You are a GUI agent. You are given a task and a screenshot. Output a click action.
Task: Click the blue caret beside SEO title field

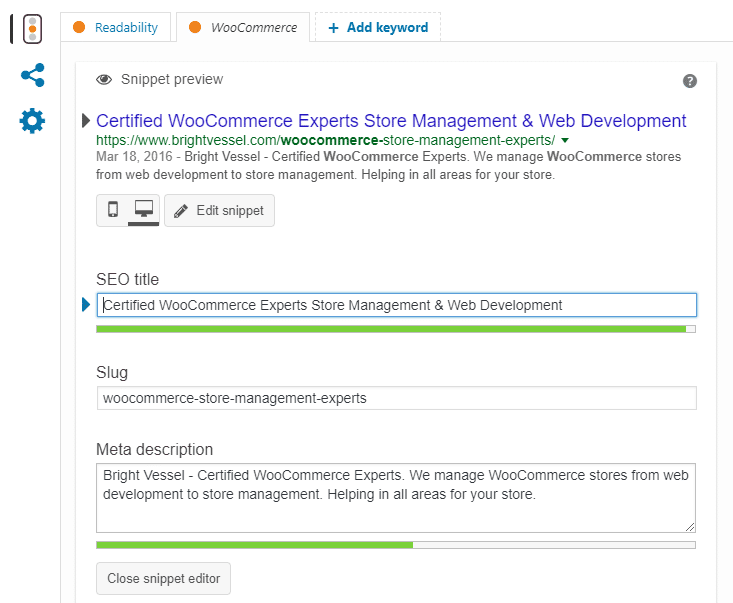[86, 305]
